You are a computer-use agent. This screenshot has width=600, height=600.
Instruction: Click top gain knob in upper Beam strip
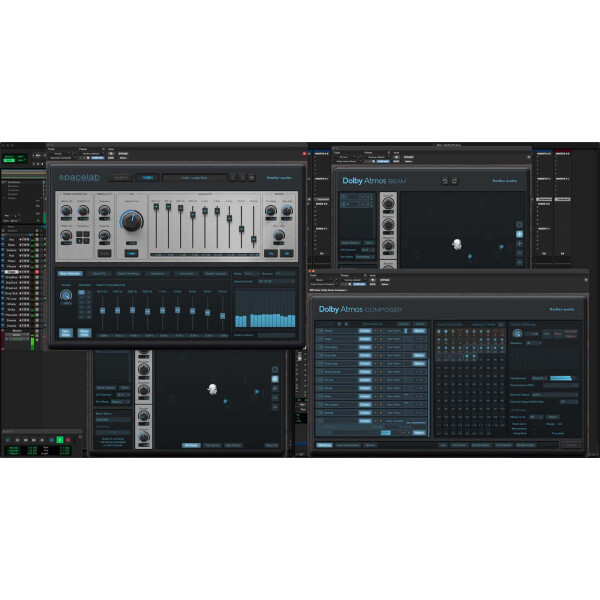[388, 204]
